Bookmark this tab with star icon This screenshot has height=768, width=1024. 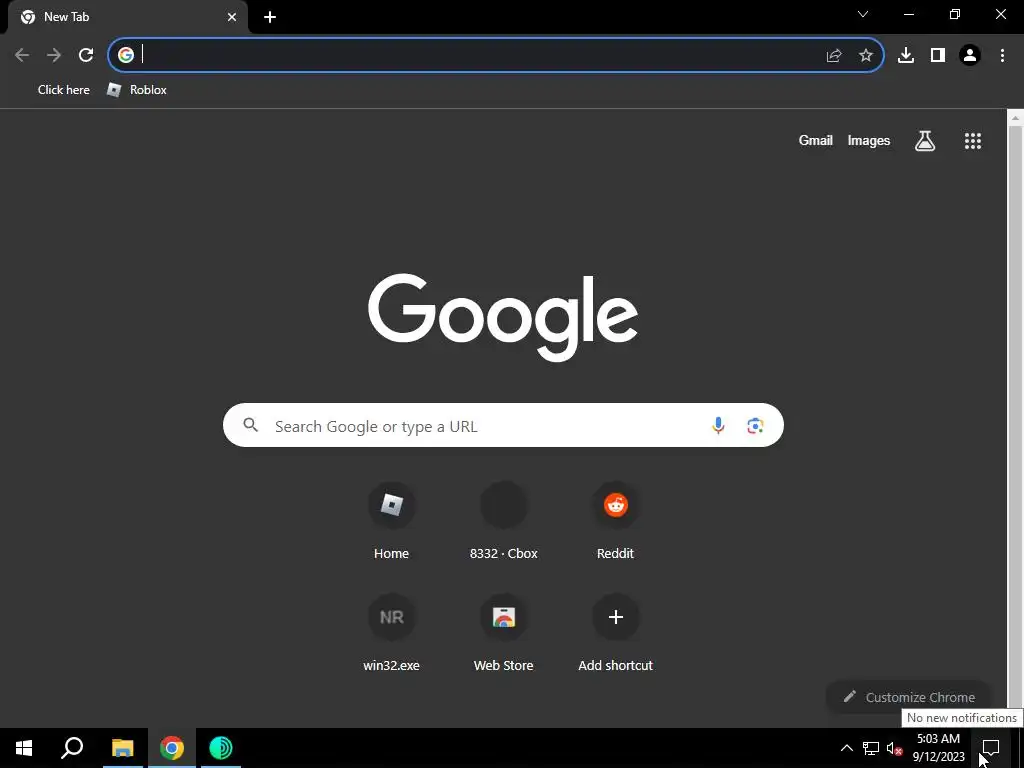tap(865, 56)
